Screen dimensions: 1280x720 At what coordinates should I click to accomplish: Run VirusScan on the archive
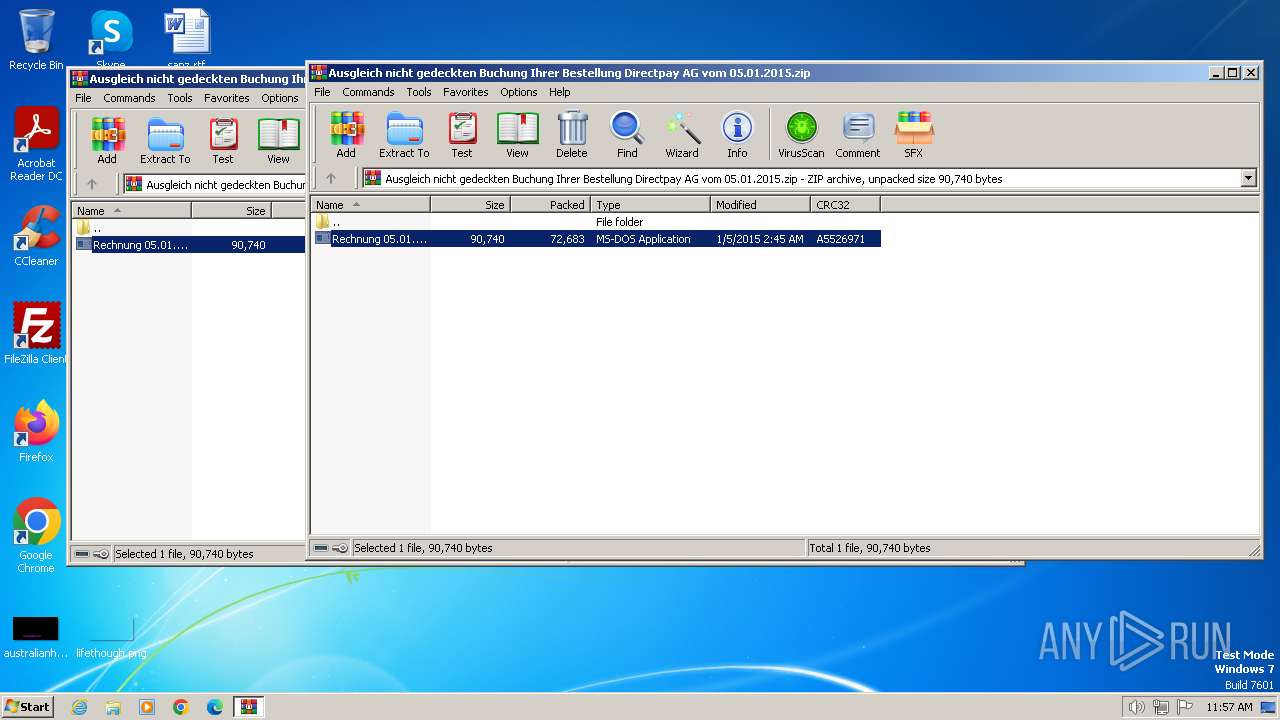click(801, 134)
